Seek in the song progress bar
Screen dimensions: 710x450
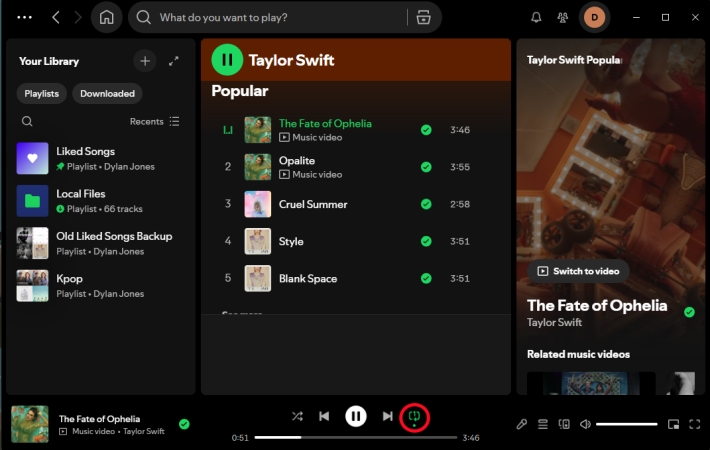[356, 437]
